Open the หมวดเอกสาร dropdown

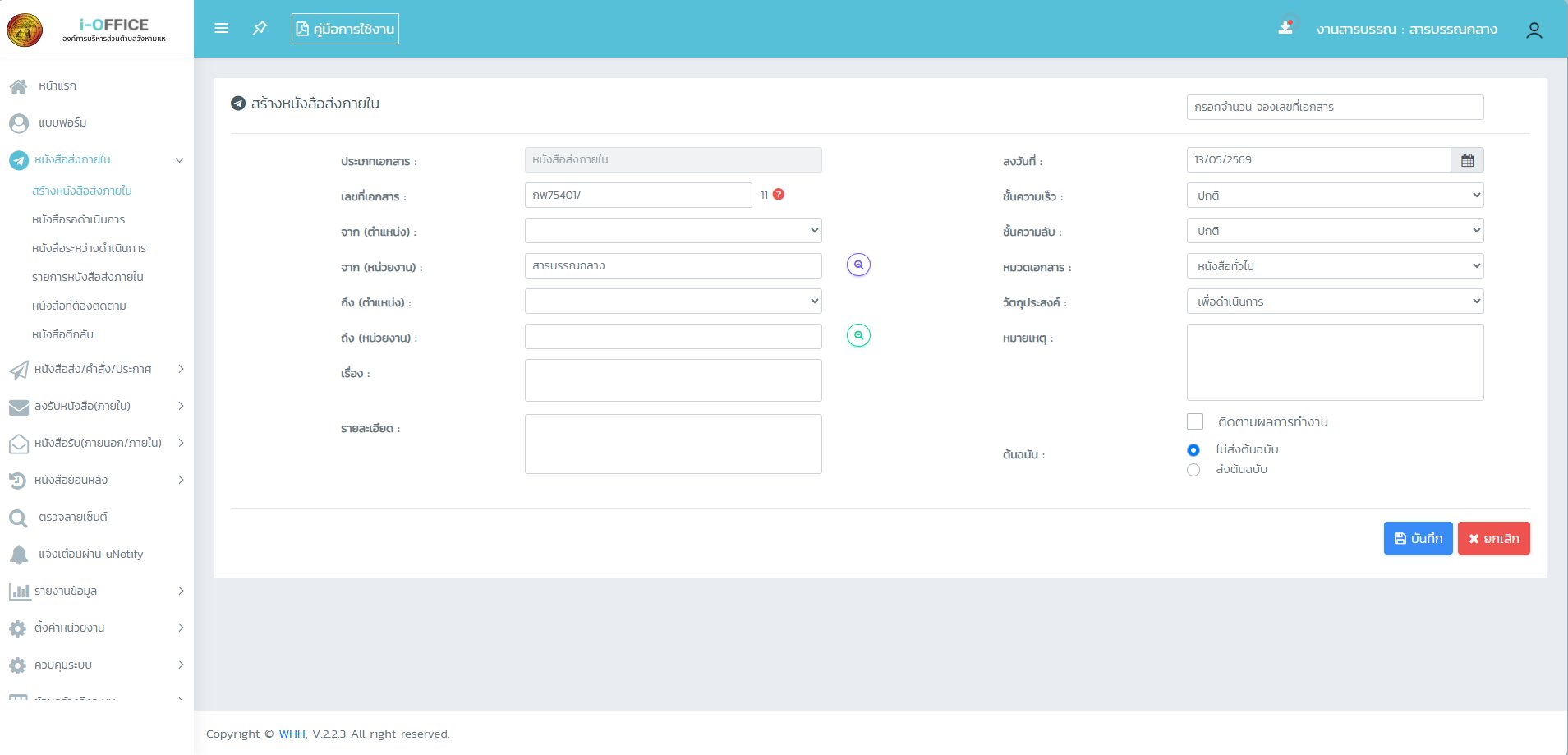tap(1335, 266)
